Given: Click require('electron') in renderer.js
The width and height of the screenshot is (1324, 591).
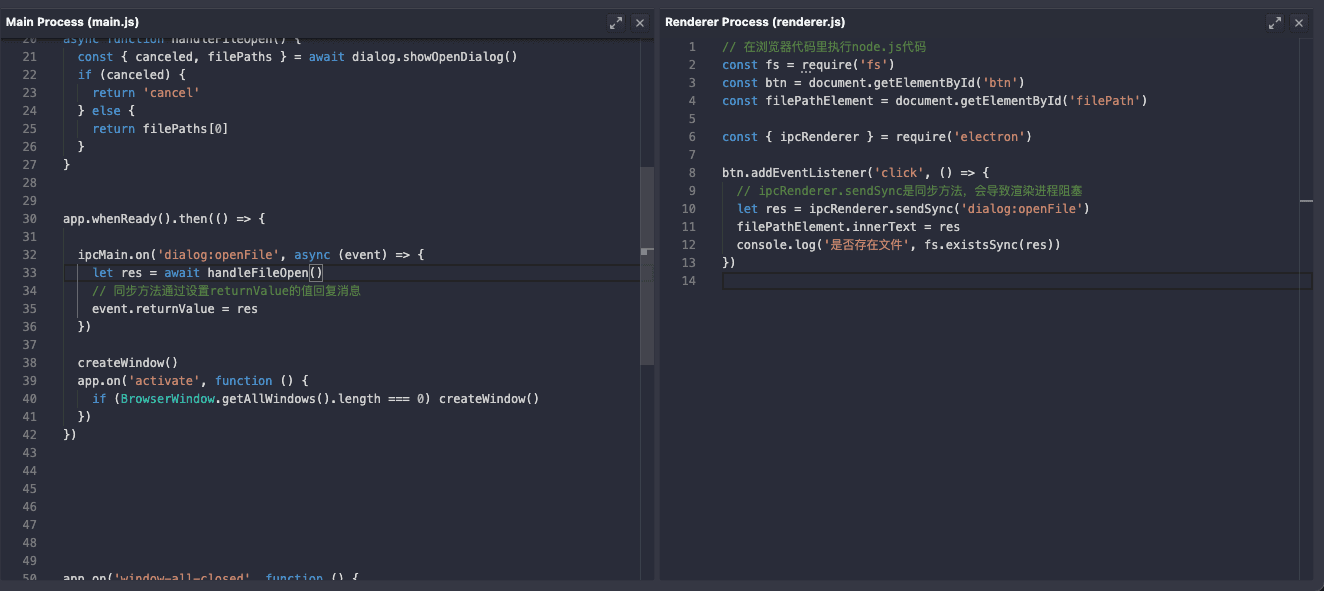Looking at the screenshot, I should [963, 137].
